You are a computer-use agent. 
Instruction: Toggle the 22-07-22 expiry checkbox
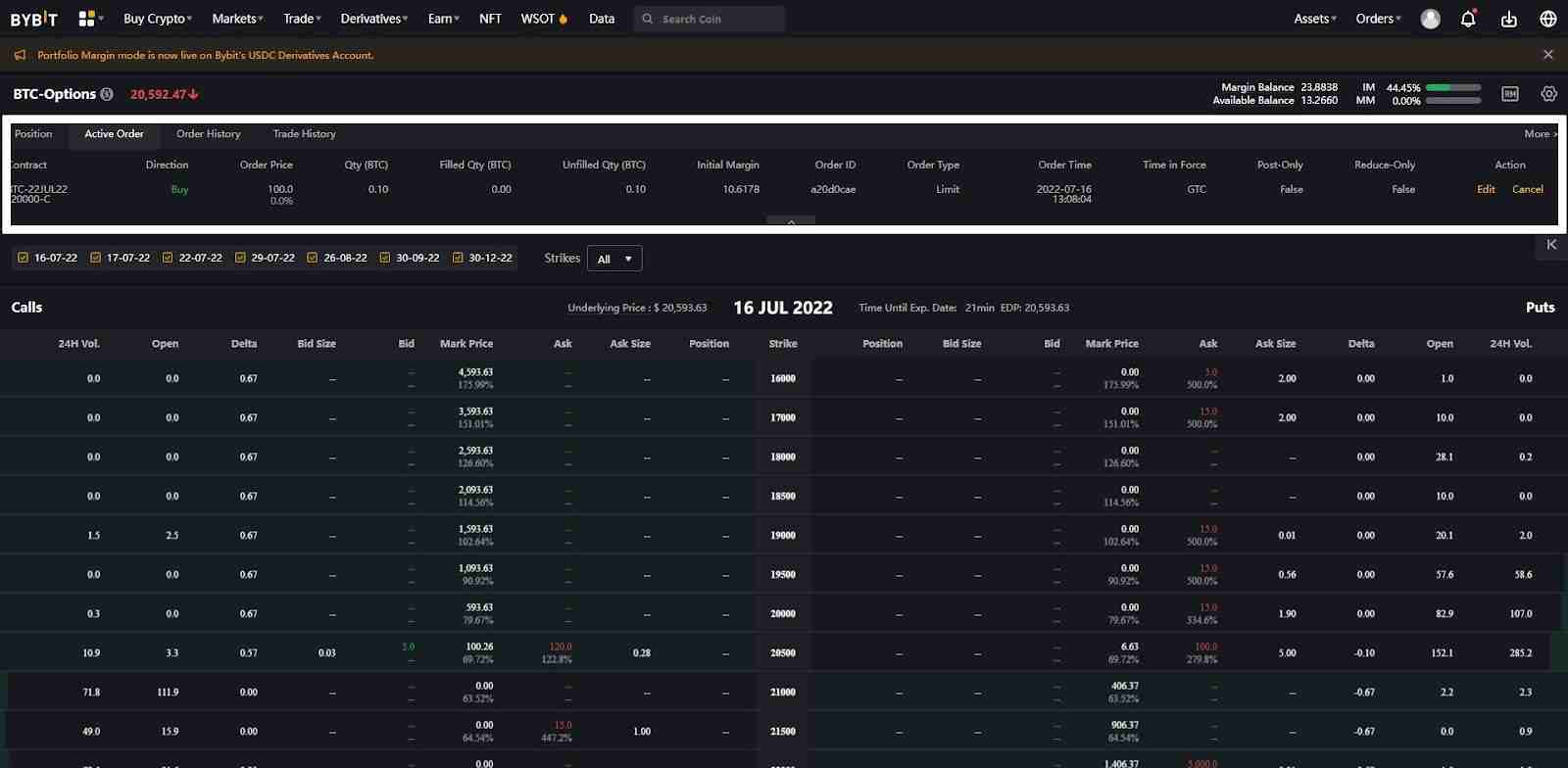(x=168, y=258)
